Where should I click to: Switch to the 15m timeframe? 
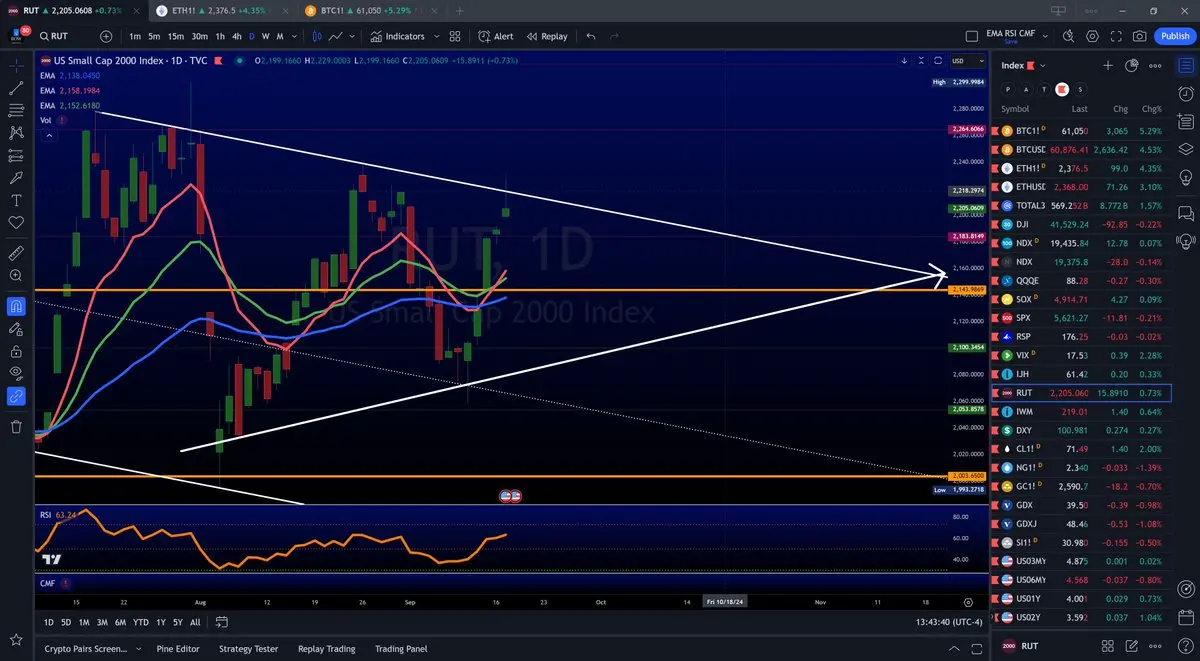tap(175, 36)
